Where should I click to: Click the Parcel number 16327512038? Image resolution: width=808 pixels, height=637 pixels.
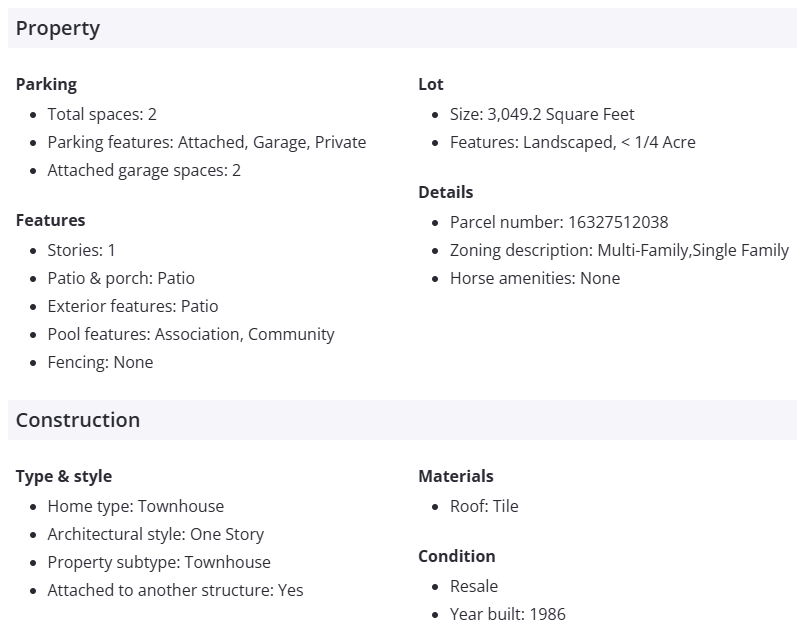pos(559,222)
